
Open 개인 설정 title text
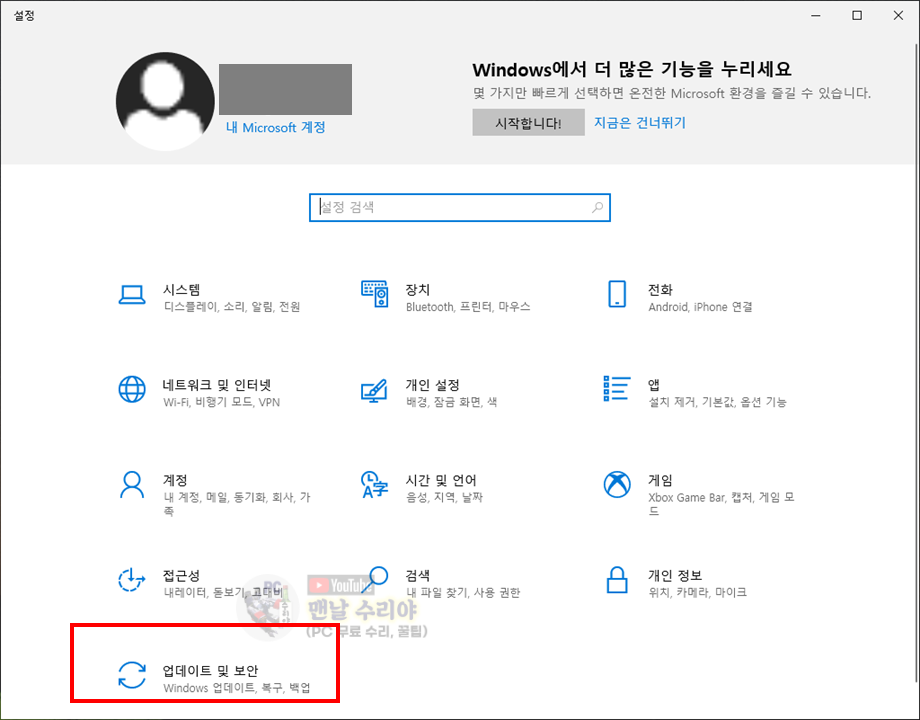point(432,385)
